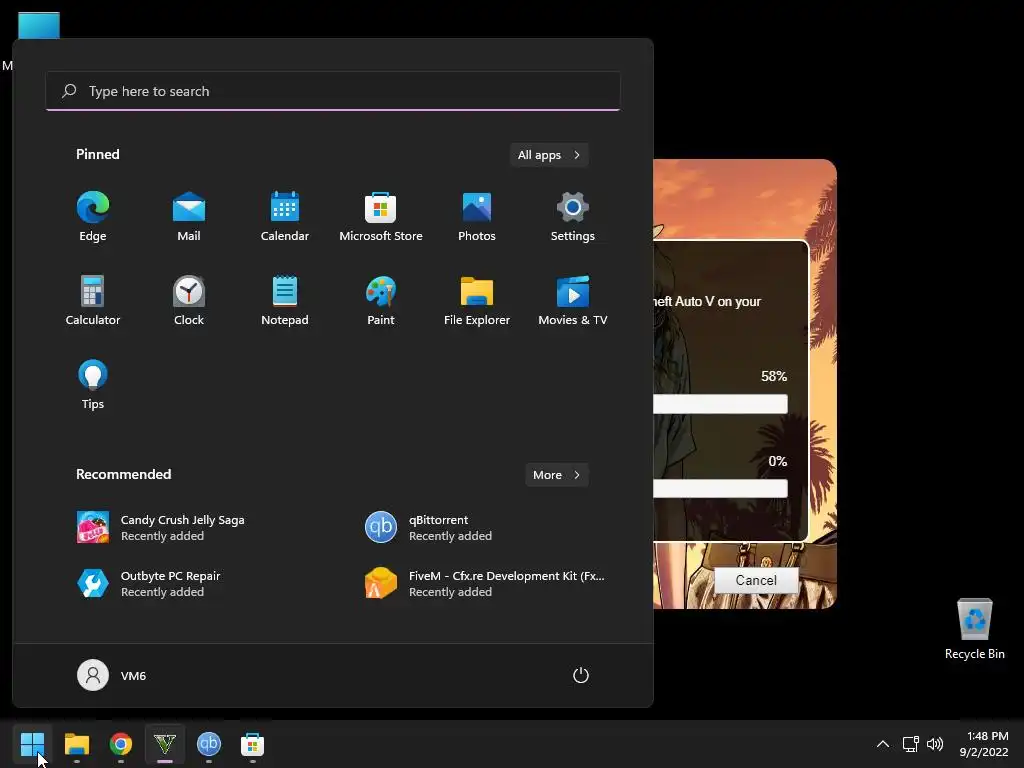Open Microsoft Store in pinned apps
The height and width of the screenshot is (768, 1024).
point(381,217)
